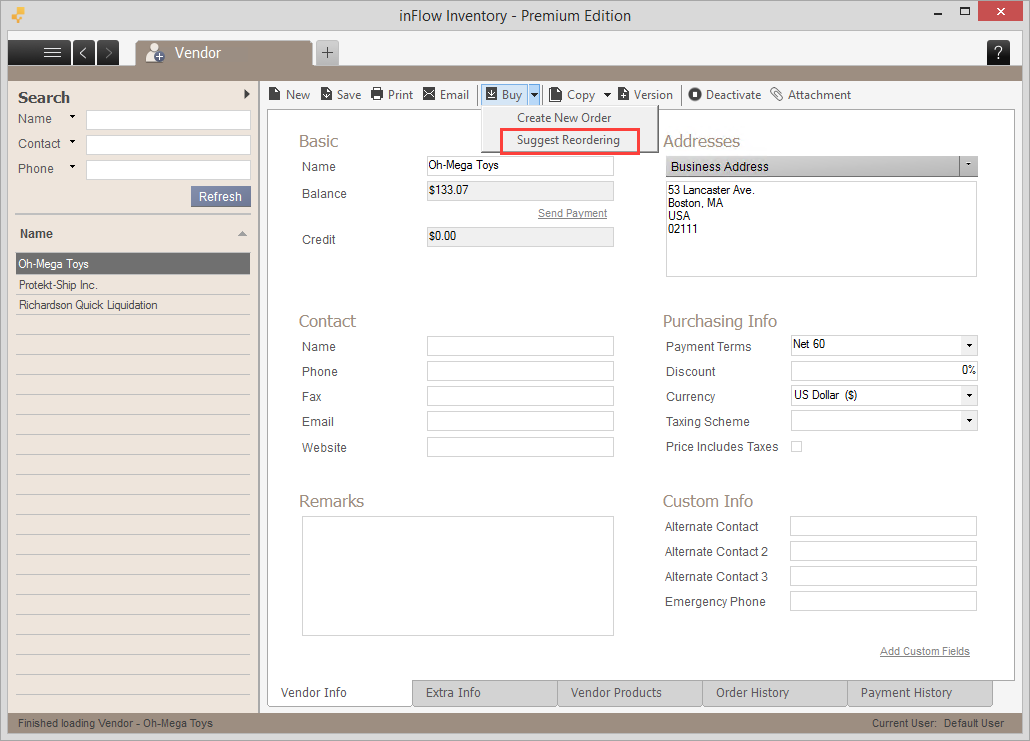Click the Alternate Contact 3 field
The width and height of the screenshot is (1030, 741).
[884, 576]
